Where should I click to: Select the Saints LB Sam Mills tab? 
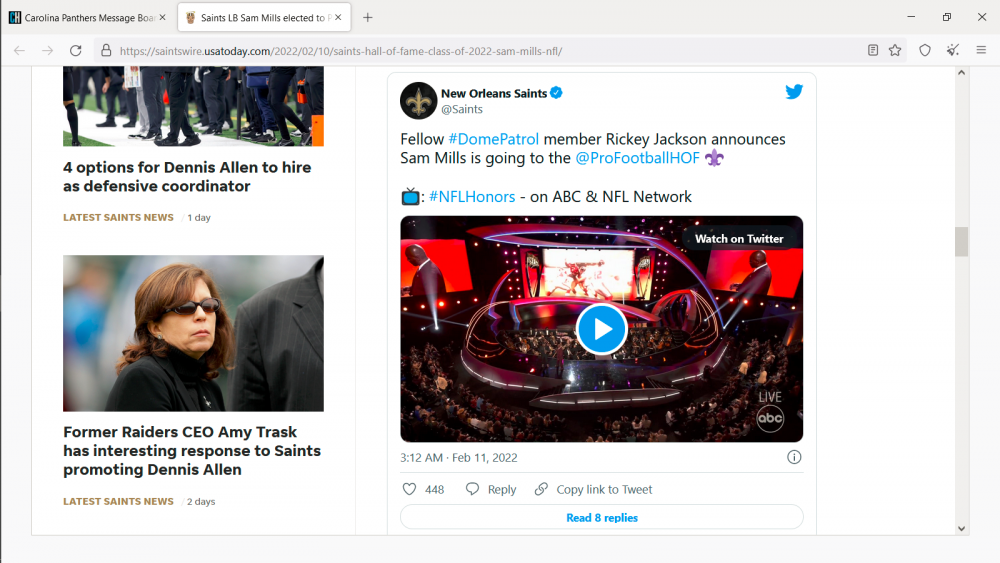pos(260,17)
